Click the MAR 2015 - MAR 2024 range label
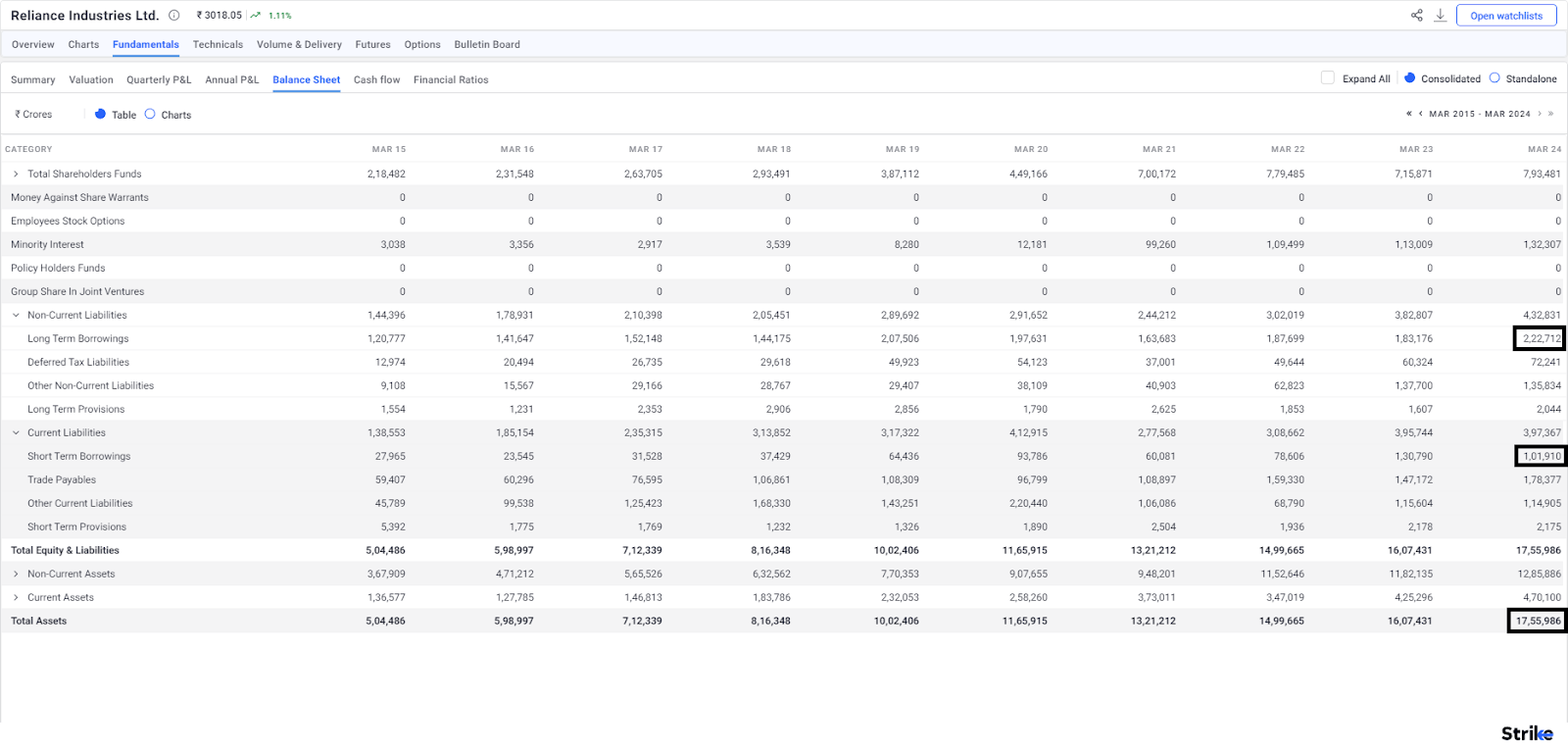1568x752 pixels. 1480,114
